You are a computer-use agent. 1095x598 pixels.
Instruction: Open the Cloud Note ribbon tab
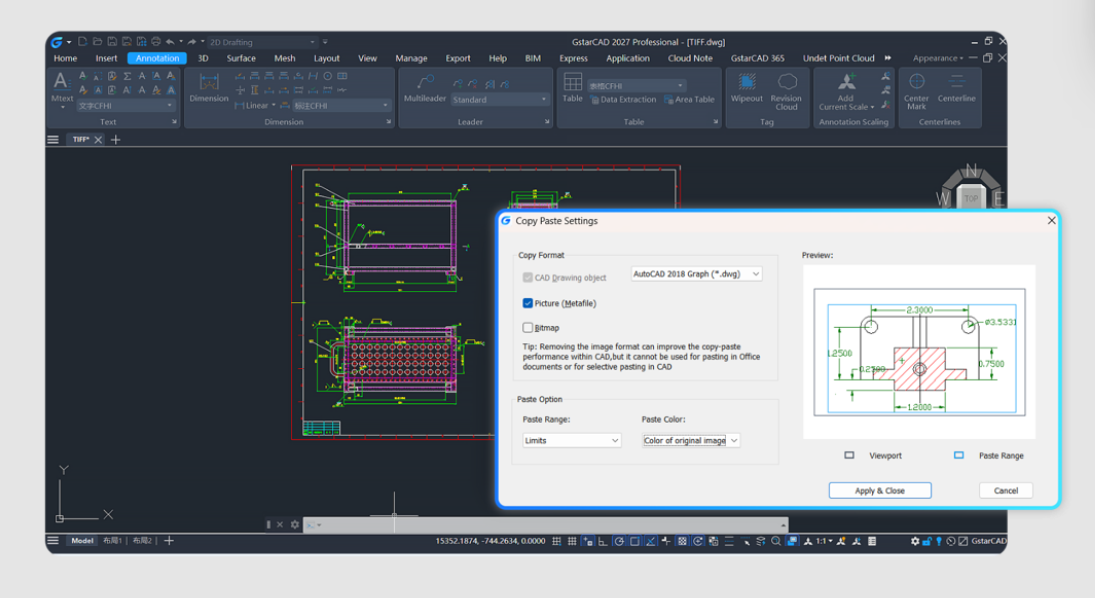click(x=690, y=58)
